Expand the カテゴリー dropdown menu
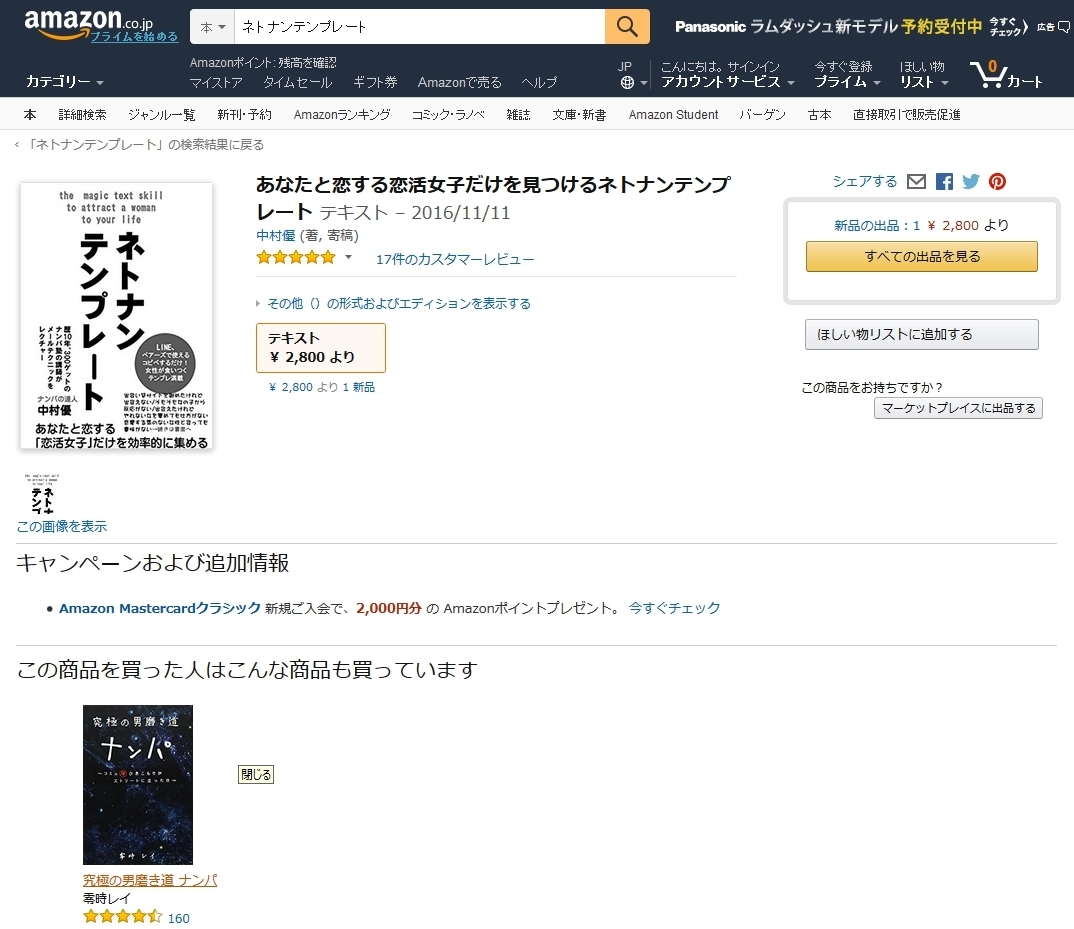 point(64,82)
